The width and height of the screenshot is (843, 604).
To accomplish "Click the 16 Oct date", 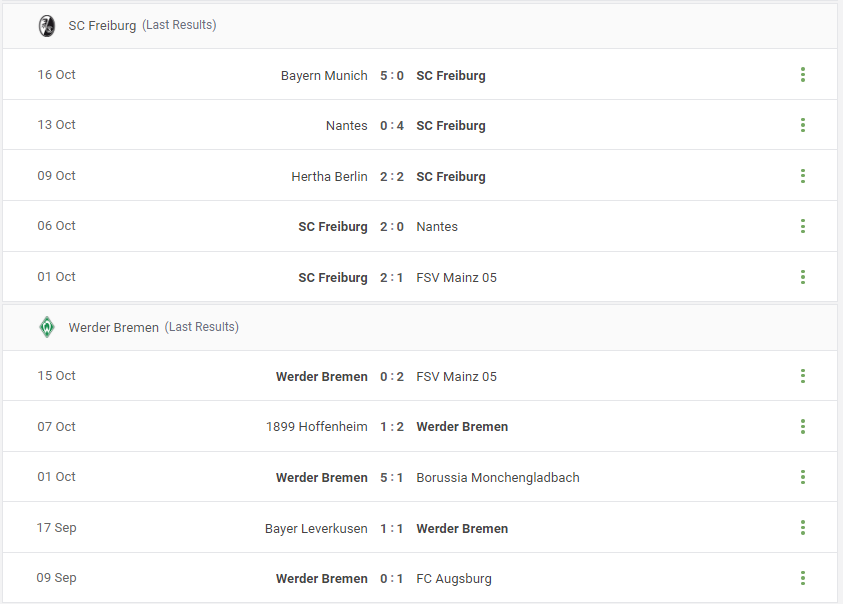I will coord(56,75).
